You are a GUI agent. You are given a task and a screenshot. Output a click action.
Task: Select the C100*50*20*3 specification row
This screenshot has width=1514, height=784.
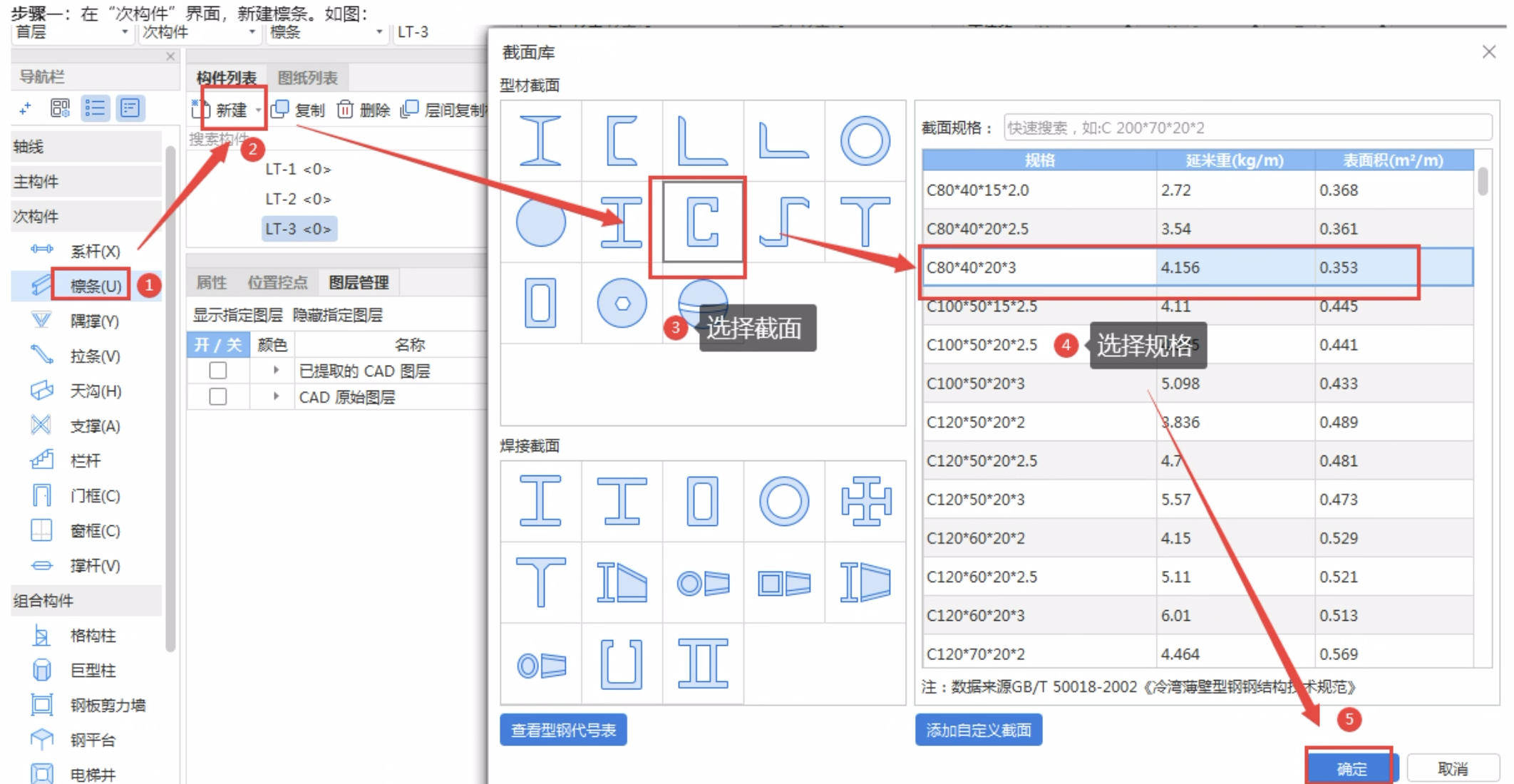coord(1198,383)
